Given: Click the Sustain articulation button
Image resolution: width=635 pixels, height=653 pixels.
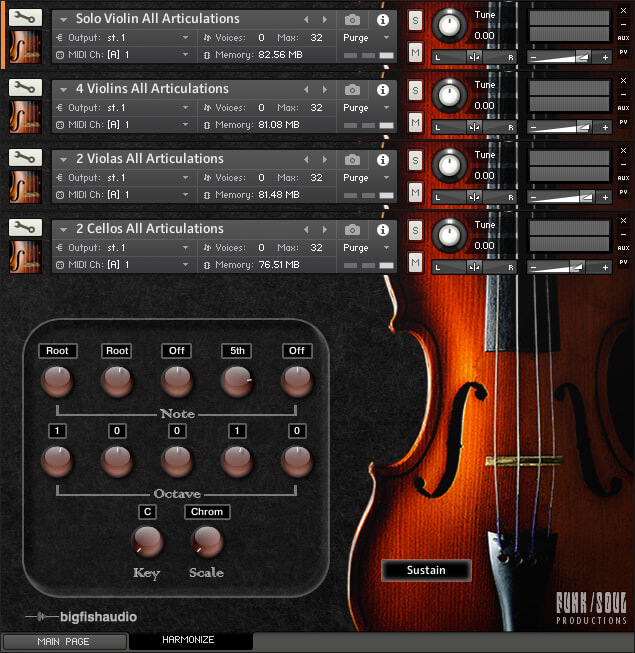Looking at the screenshot, I should click(x=426, y=570).
